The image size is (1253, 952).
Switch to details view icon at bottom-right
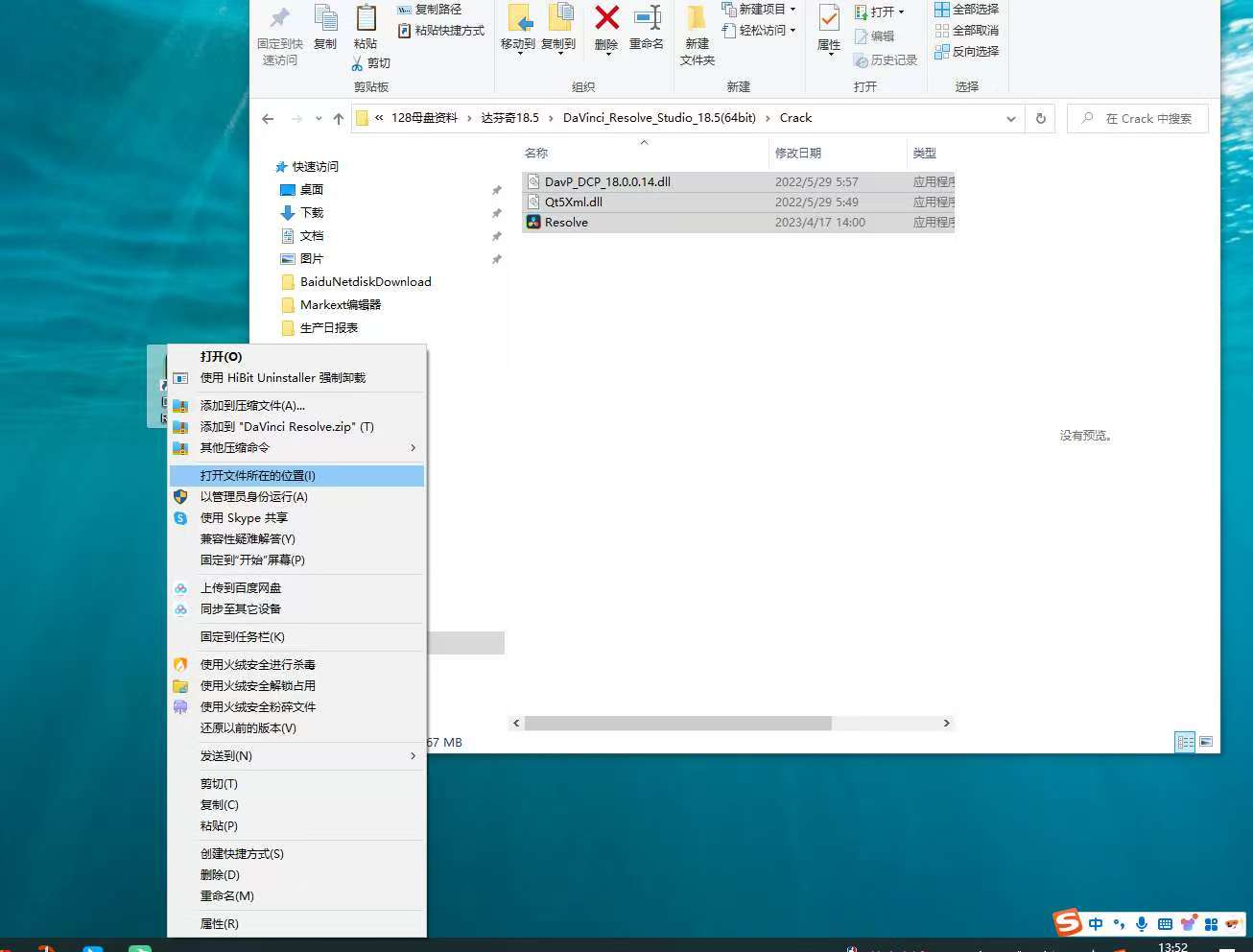coord(1185,742)
